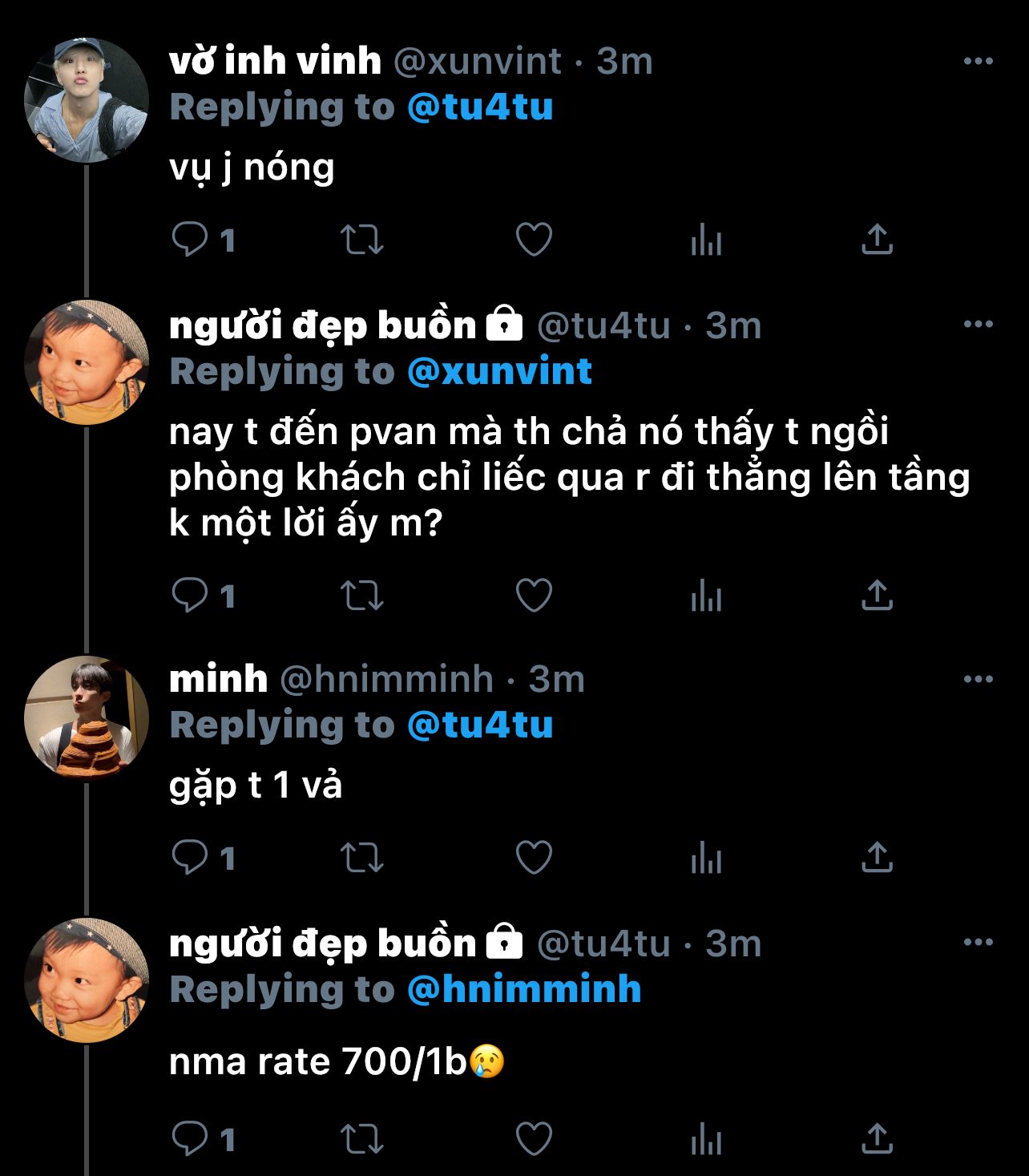Retweet the "vụ j nóng" reply
The height and width of the screenshot is (1176, 1029).
coord(362,240)
